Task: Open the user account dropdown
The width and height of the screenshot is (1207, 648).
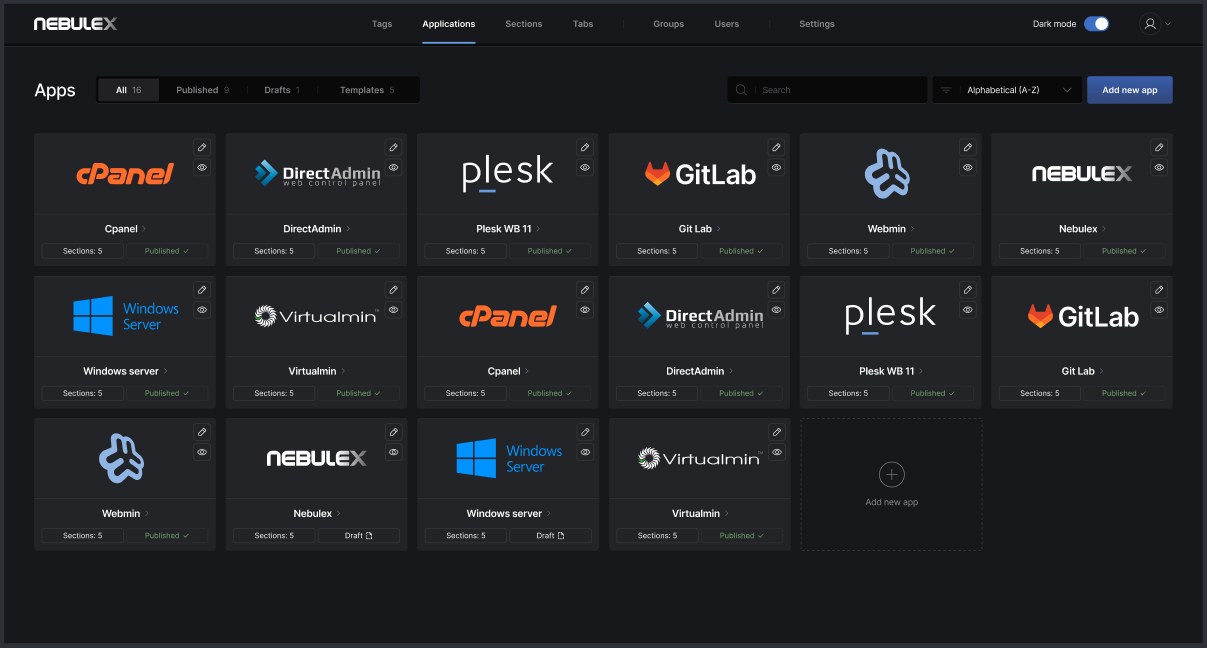Action: (1154, 23)
